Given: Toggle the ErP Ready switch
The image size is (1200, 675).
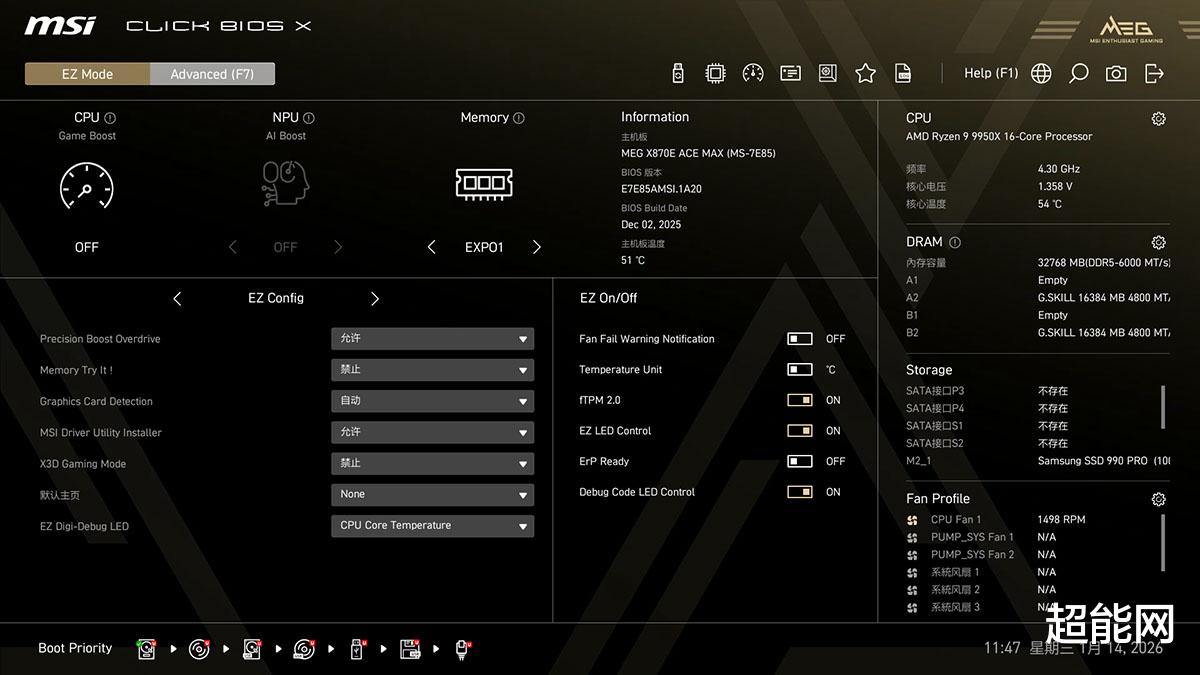Looking at the screenshot, I should pos(800,462).
